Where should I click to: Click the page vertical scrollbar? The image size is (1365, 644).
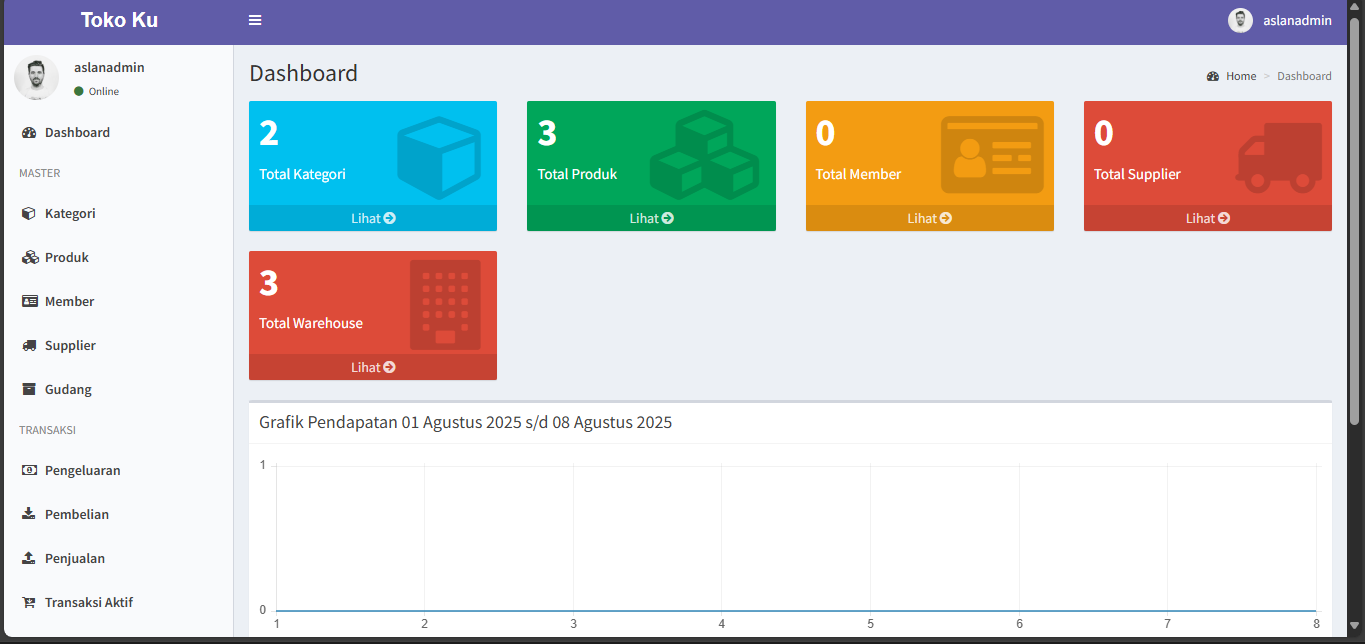tap(1356, 220)
